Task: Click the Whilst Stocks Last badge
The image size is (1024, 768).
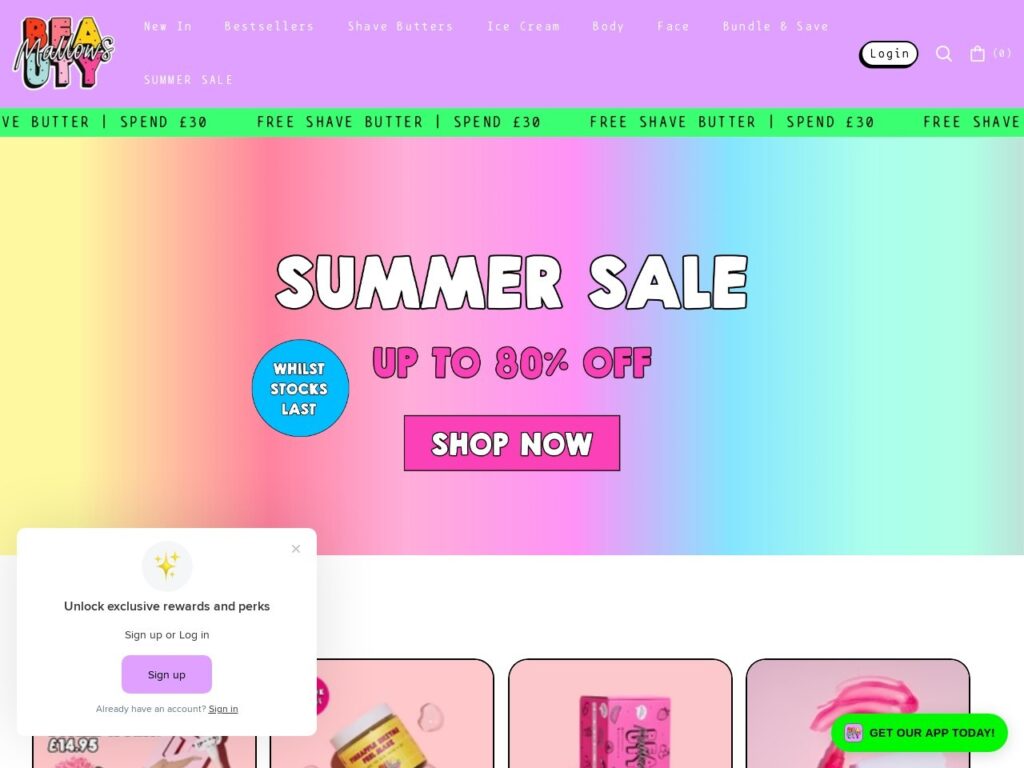Action: point(300,388)
